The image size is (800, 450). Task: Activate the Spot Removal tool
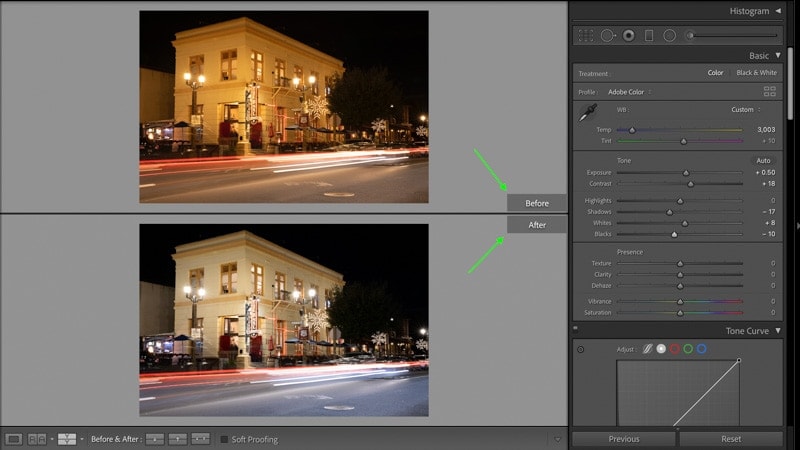point(607,35)
